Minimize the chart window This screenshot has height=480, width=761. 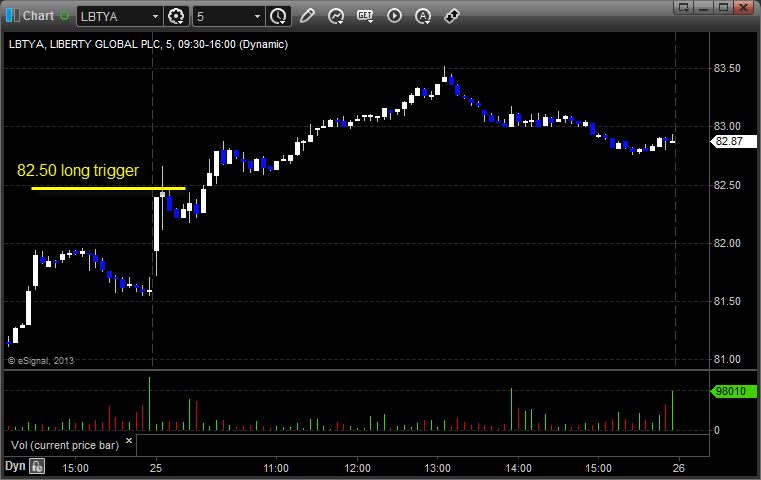pos(703,7)
